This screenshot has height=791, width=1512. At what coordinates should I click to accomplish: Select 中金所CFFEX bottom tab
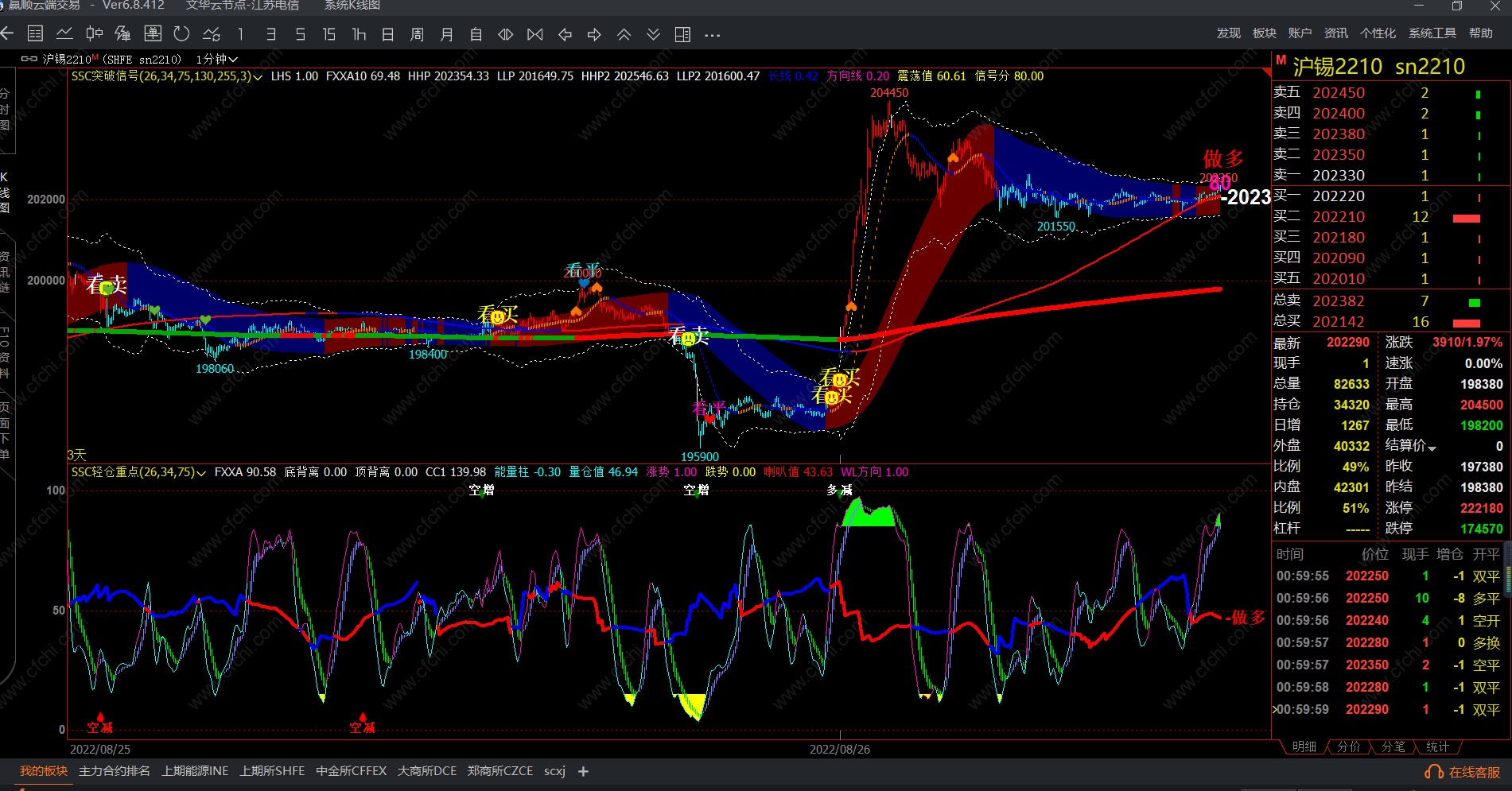point(351,771)
